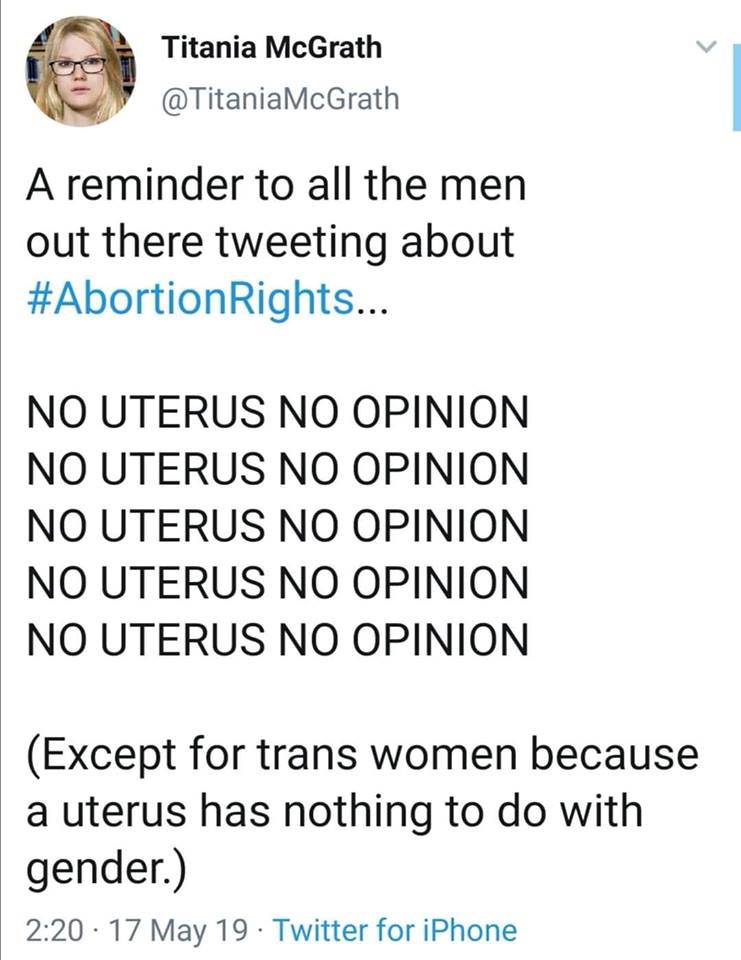
Task: Select the second NO UTERUS NO OPINION line
Action: point(277,468)
